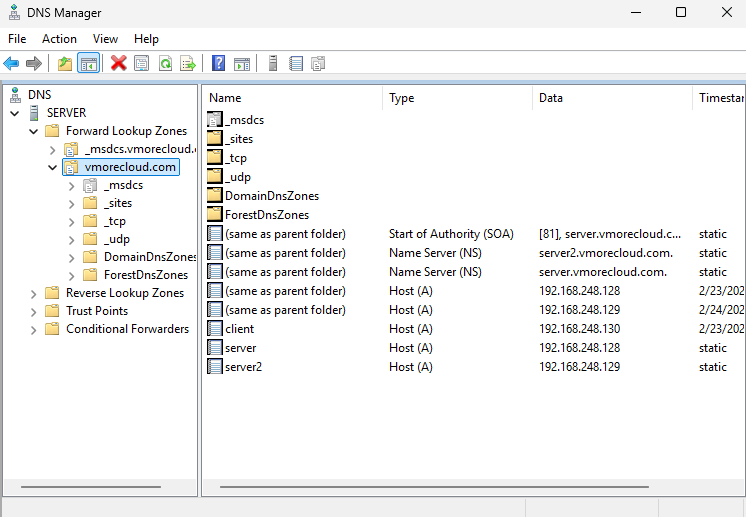Click the Up One Level folder icon
Viewport: 746px width, 517px height.
tap(65, 63)
